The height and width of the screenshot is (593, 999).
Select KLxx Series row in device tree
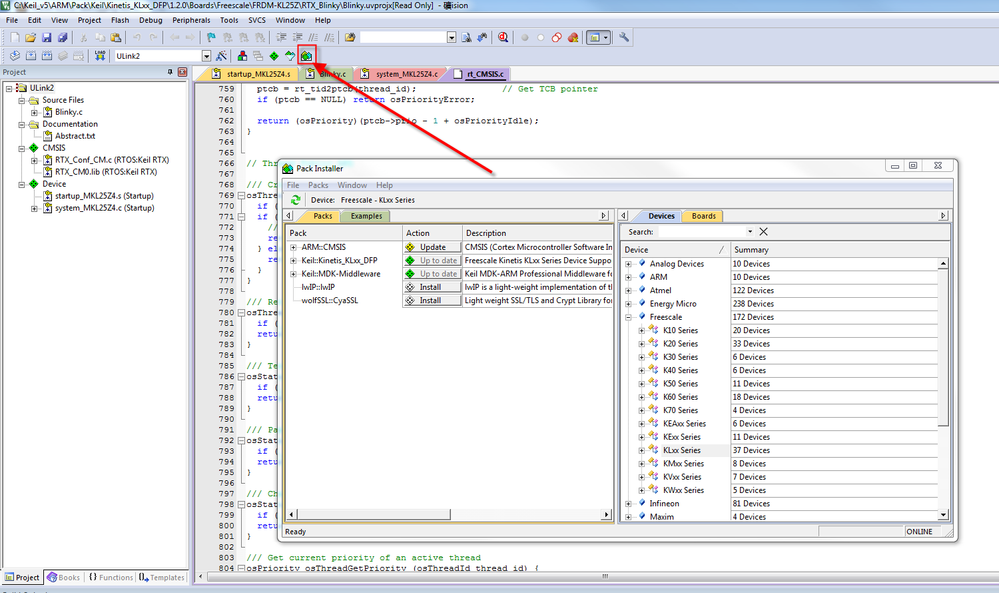682,450
